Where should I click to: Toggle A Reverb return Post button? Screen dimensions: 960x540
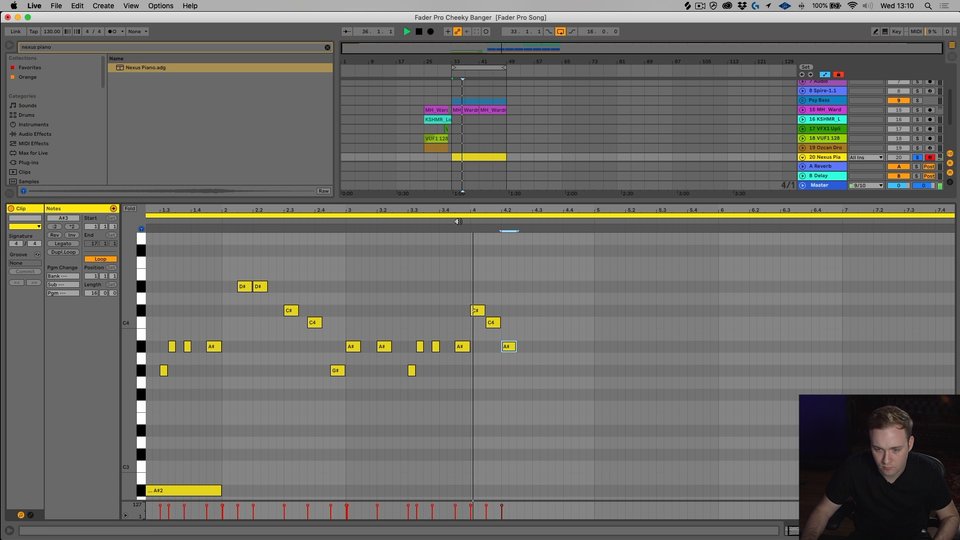point(929,167)
